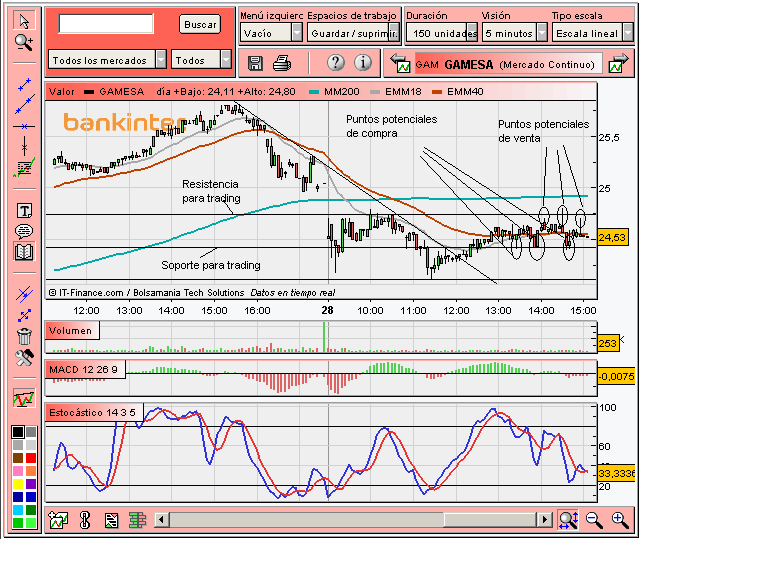Viewport: 758px width, 567px height.
Task: Click the scrollbar left arrow
Action: (161, 520)
